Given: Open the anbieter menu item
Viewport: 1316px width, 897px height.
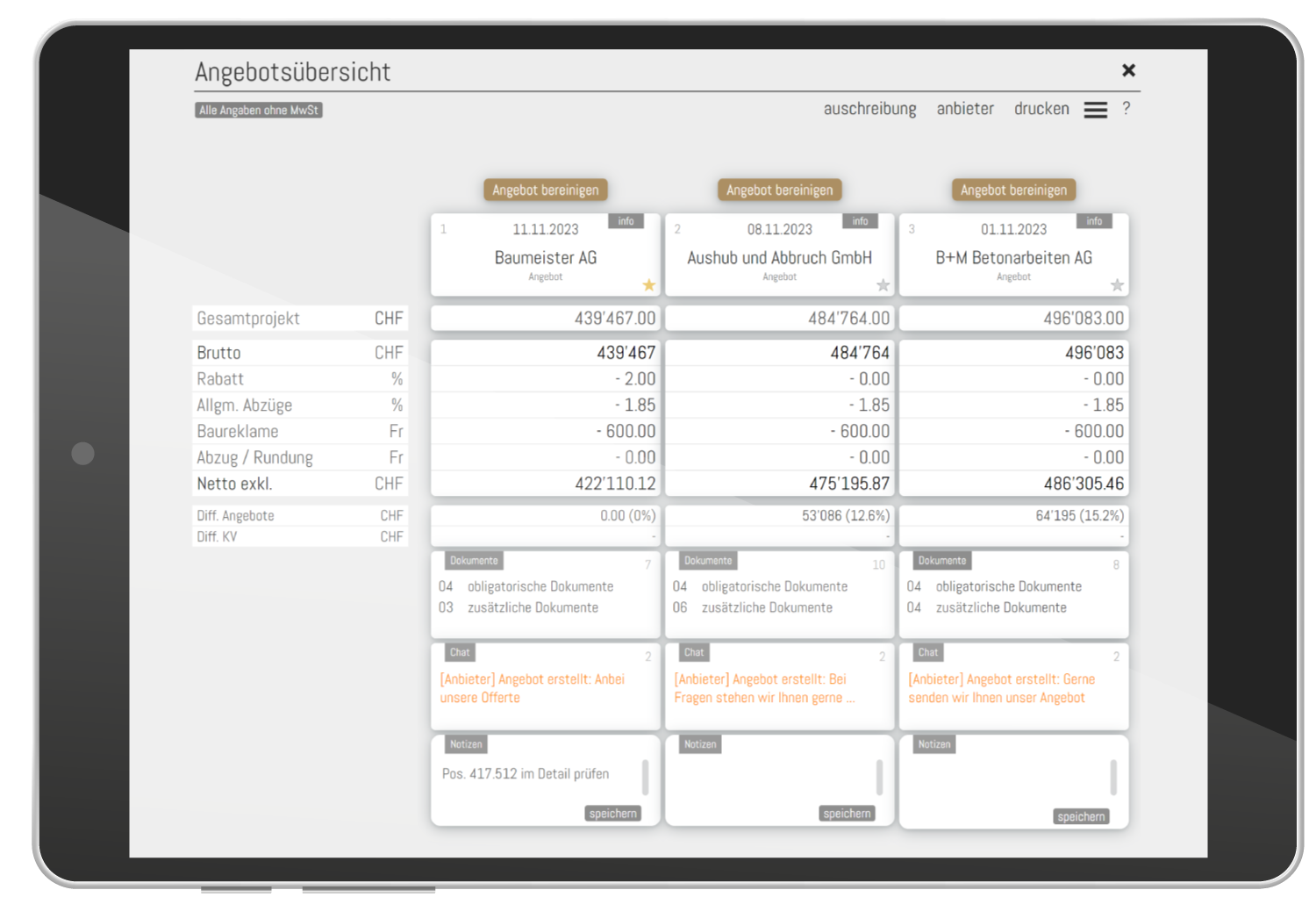Looking at the screenshot, I should pyautogui.click(x=965, y=109).
